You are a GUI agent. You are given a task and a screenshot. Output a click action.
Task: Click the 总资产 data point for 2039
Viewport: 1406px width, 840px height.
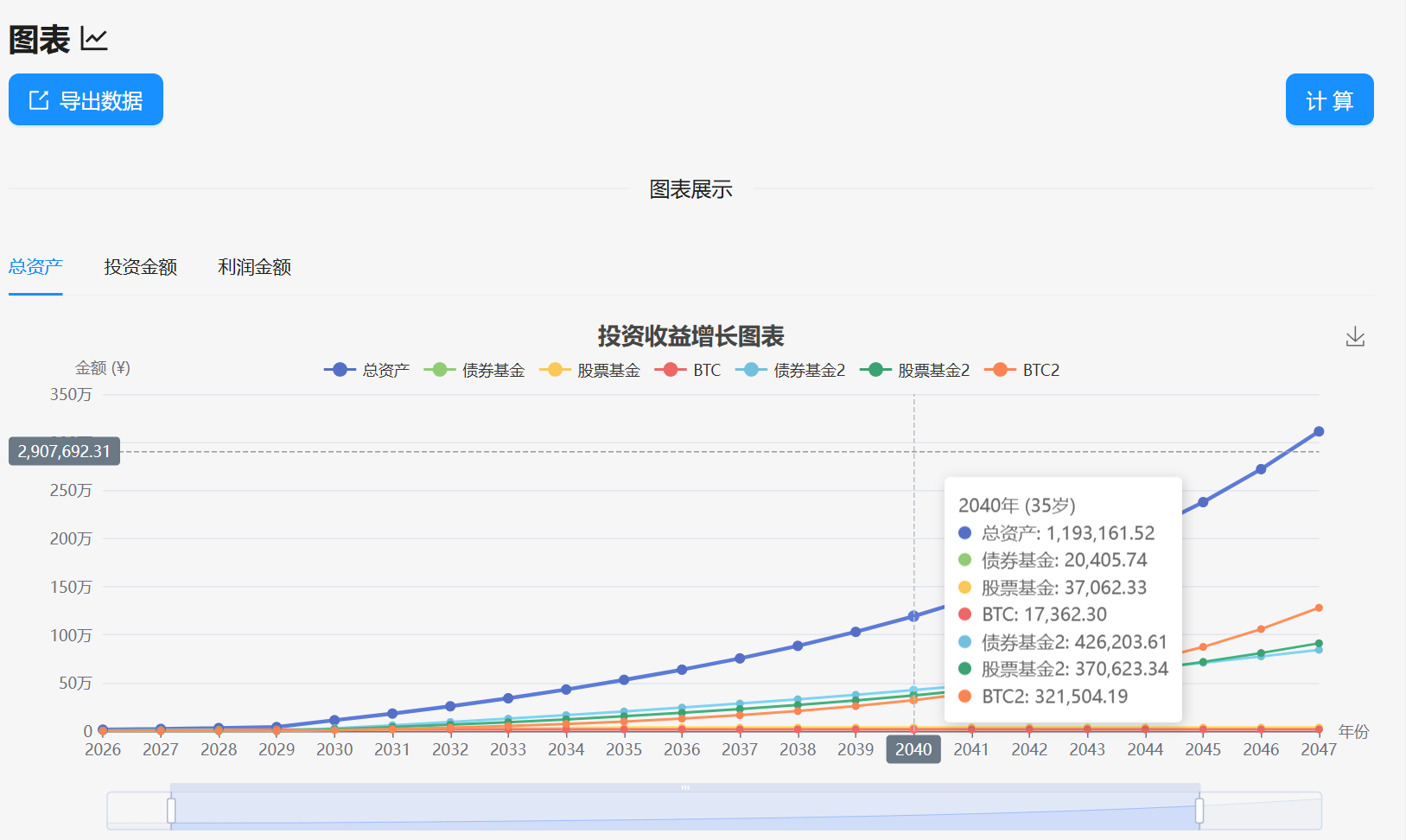click(856, 632)
